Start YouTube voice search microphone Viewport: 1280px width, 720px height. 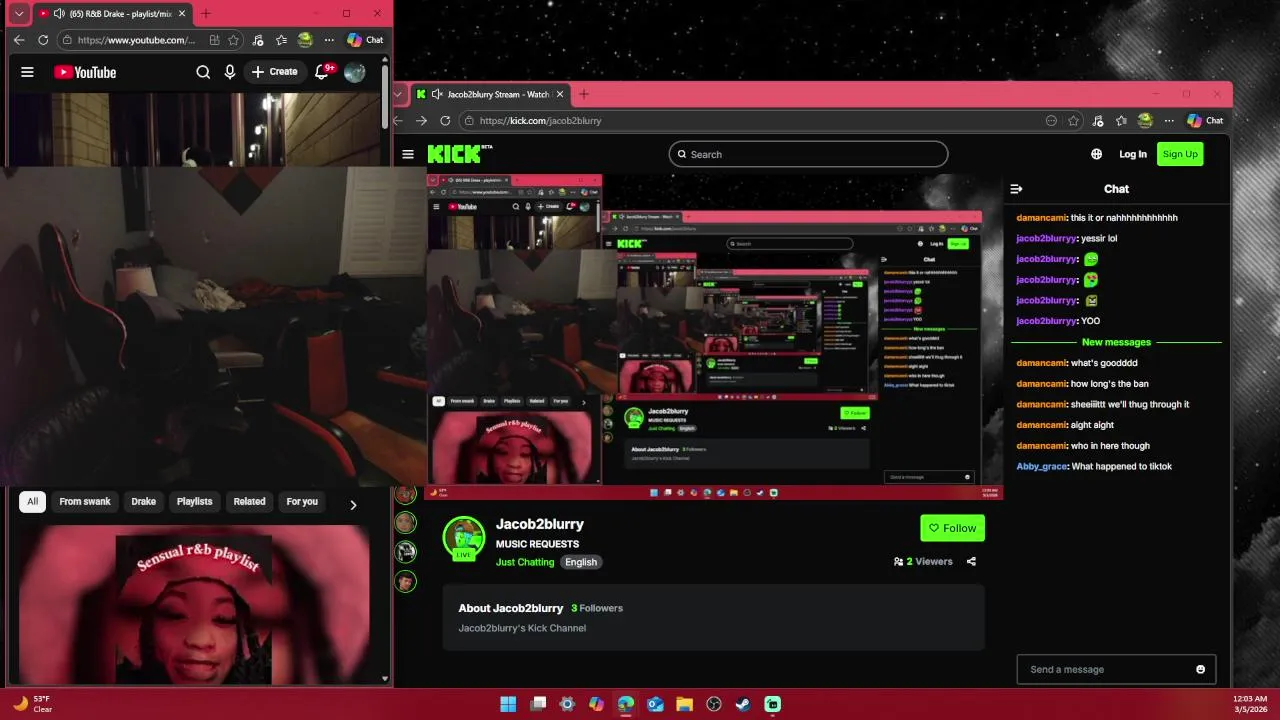230,72
